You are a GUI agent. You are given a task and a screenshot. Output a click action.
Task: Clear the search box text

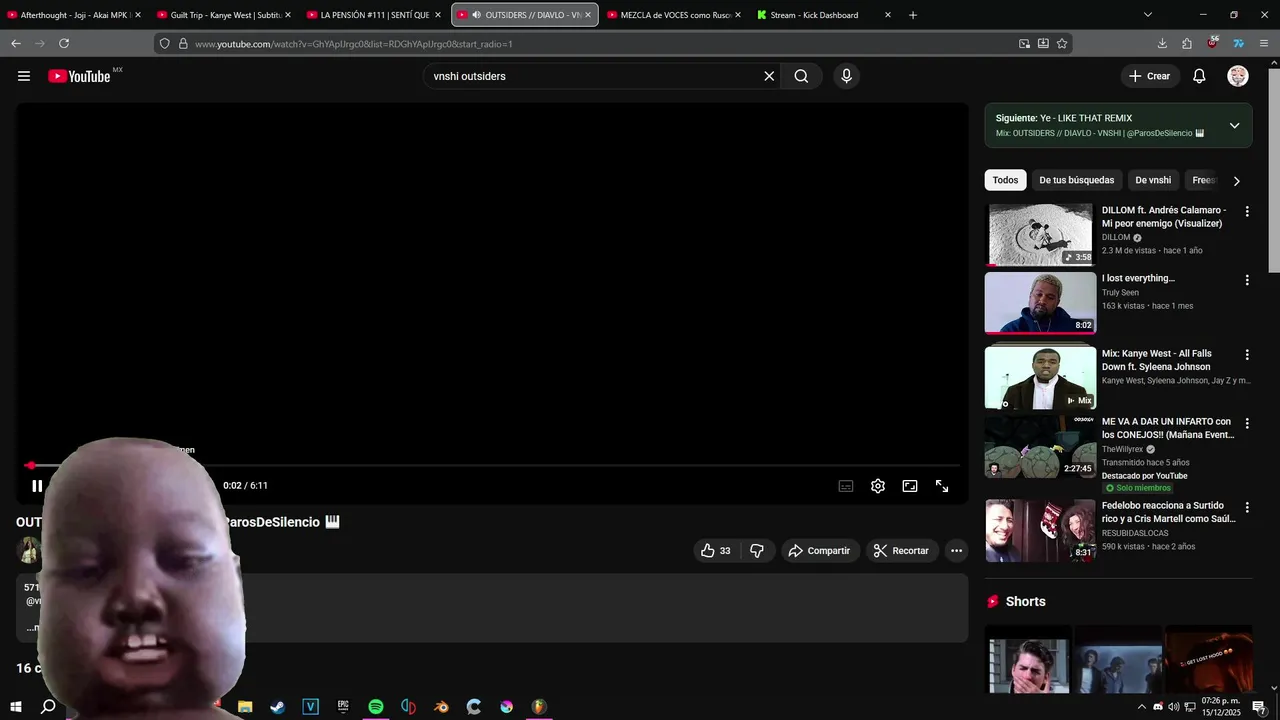(x=769, y=76)
